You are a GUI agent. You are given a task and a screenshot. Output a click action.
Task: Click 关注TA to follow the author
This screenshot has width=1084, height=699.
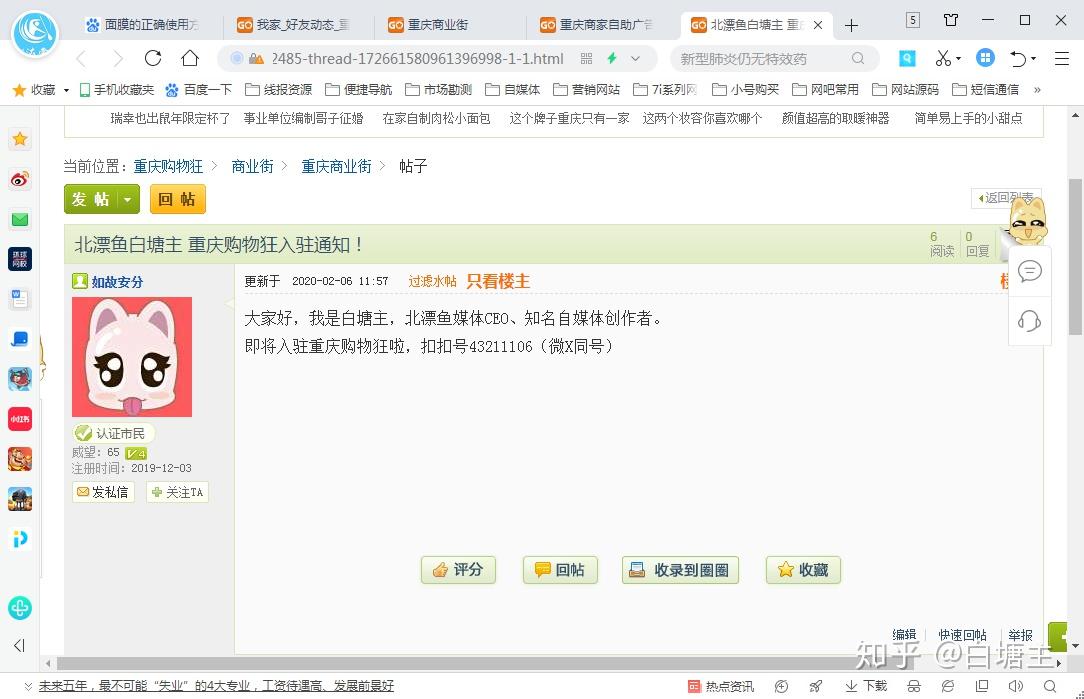point(178,492)
